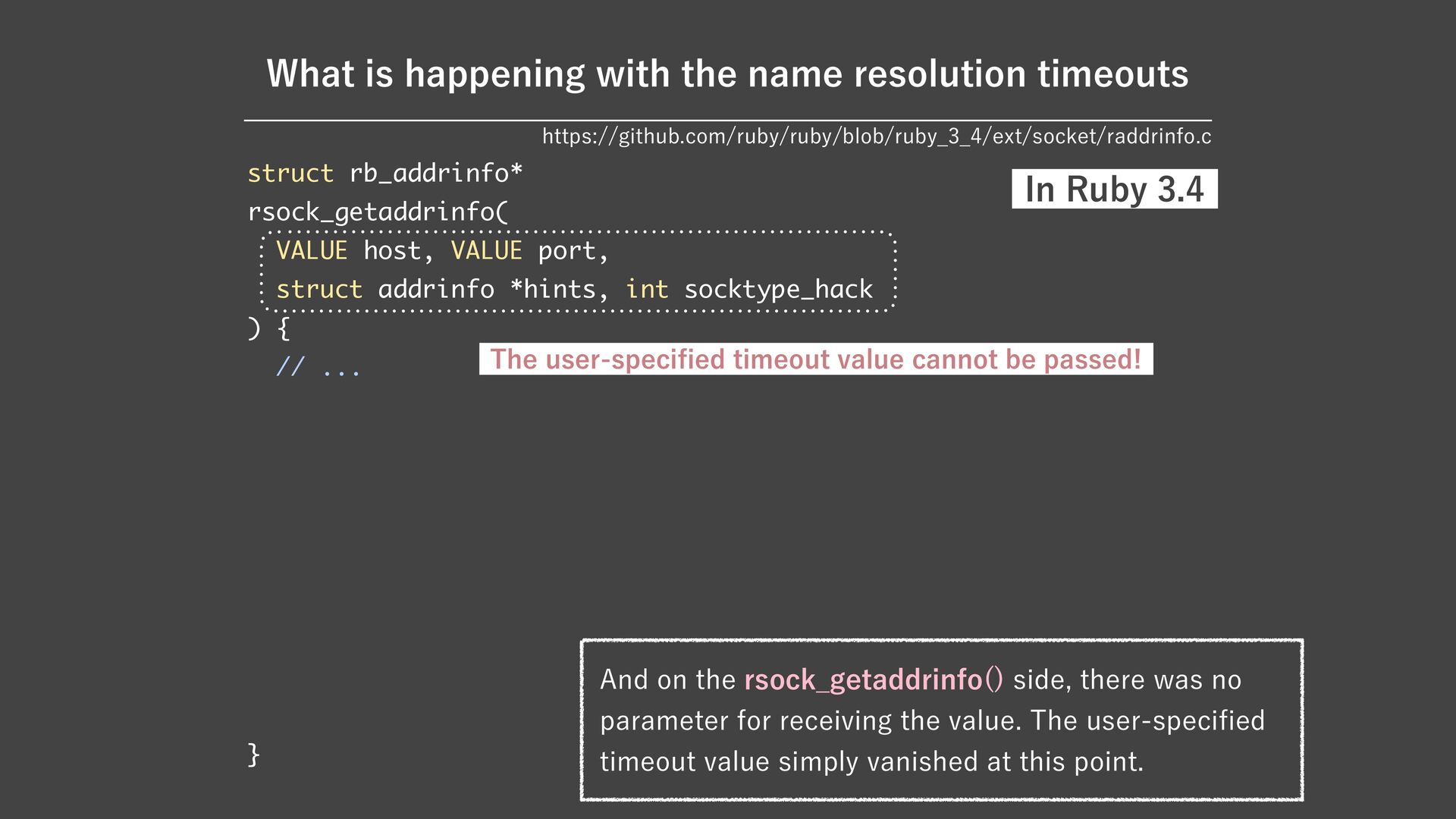The height and width of the screenshot is (819, 1456).
Task: Click the slide title about name resolution timeouts
Action: (727, 74)
